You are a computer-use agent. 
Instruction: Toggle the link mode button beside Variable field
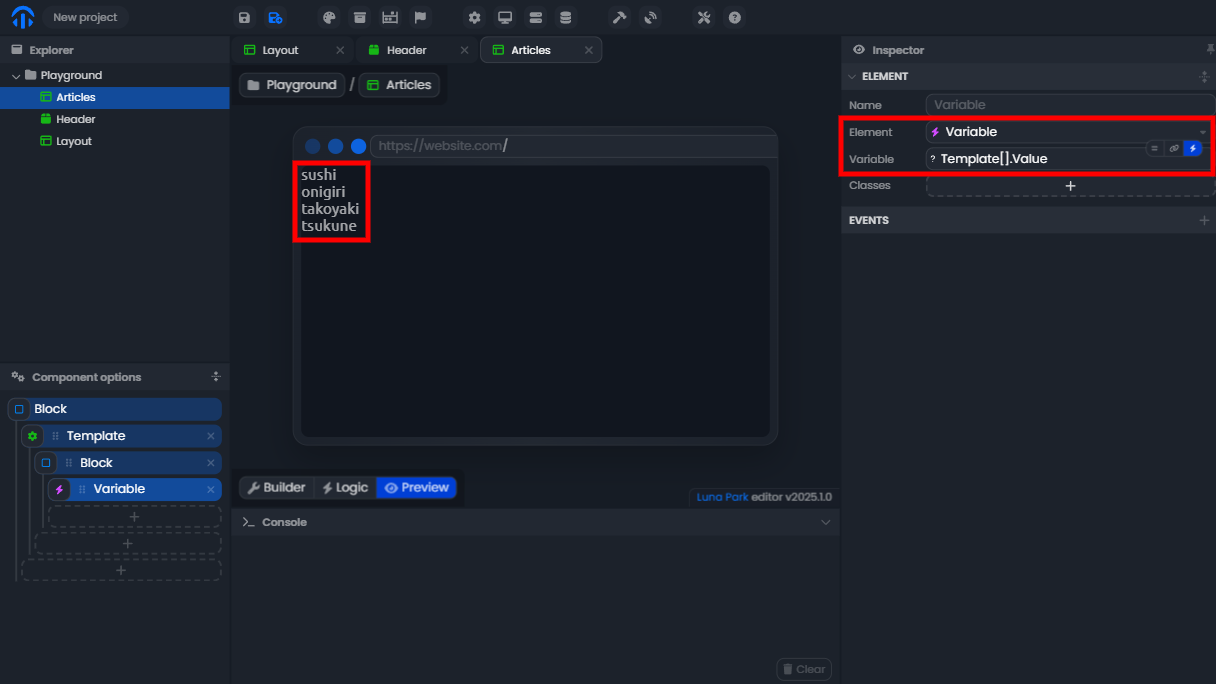coord(1174,148)
